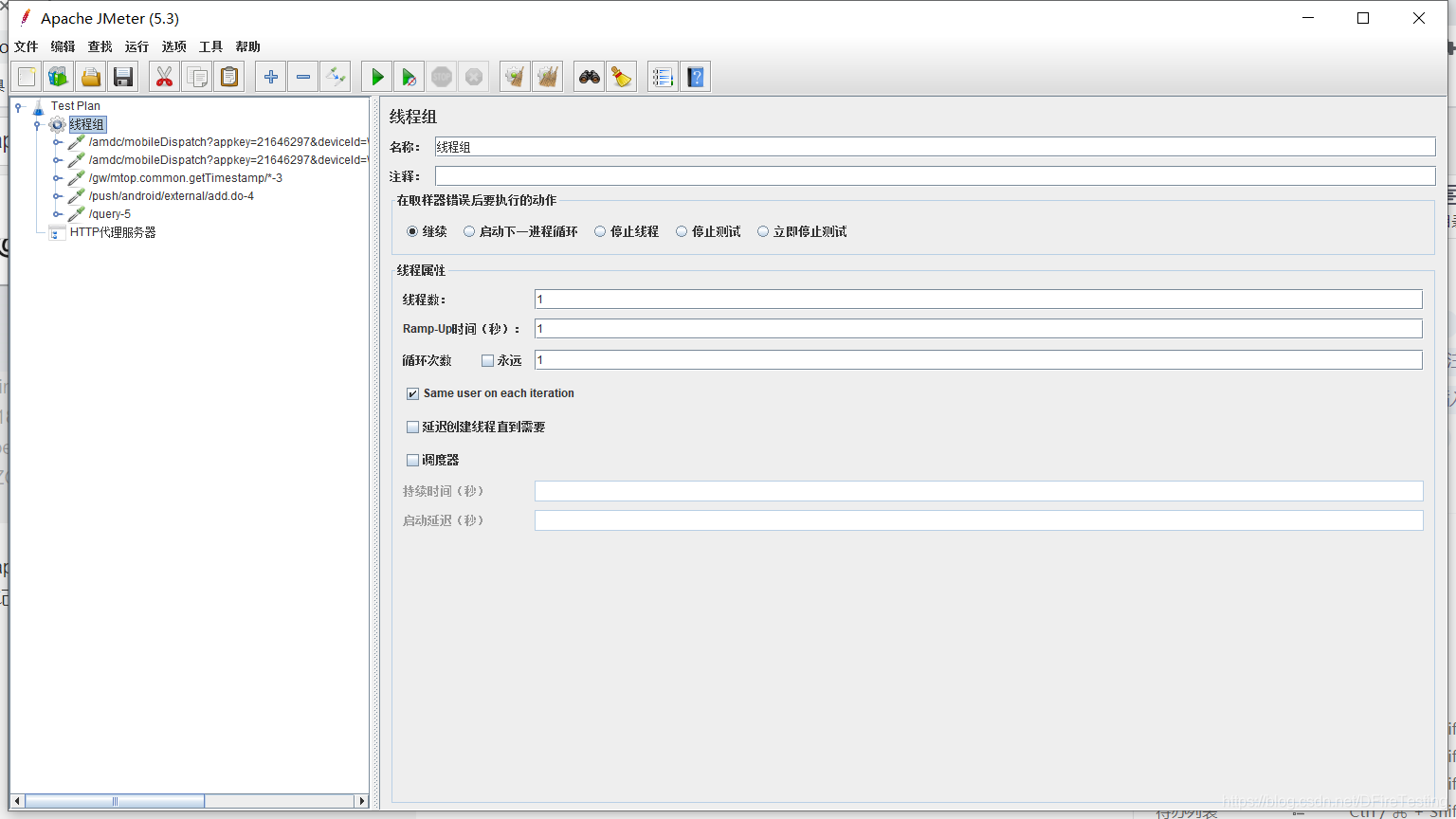Click the 线程数 input field

pyautogui.click(x=978, y=300)
